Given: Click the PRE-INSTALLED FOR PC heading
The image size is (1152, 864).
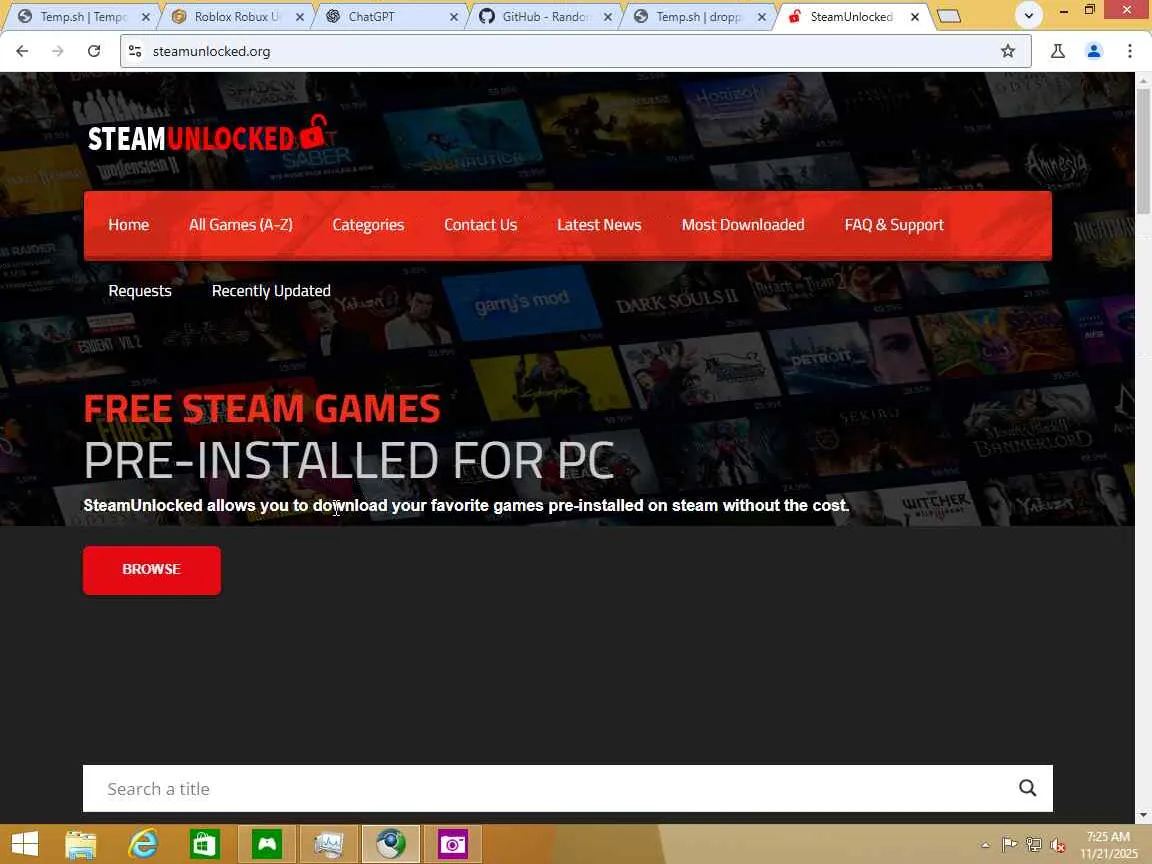Looking at the screenshot, I should point(348,461).
